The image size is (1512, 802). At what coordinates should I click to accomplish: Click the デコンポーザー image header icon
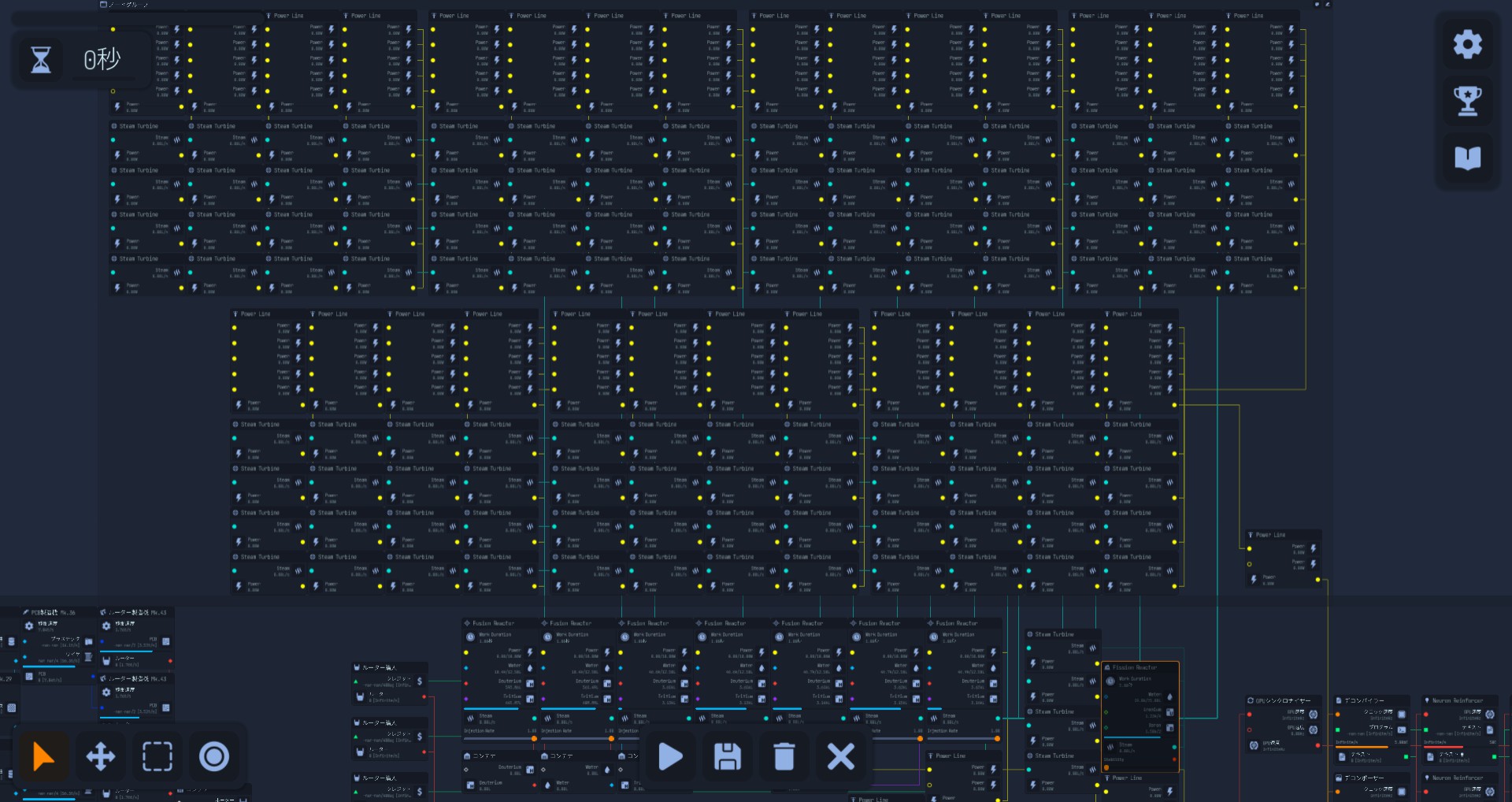[1339, 778]
